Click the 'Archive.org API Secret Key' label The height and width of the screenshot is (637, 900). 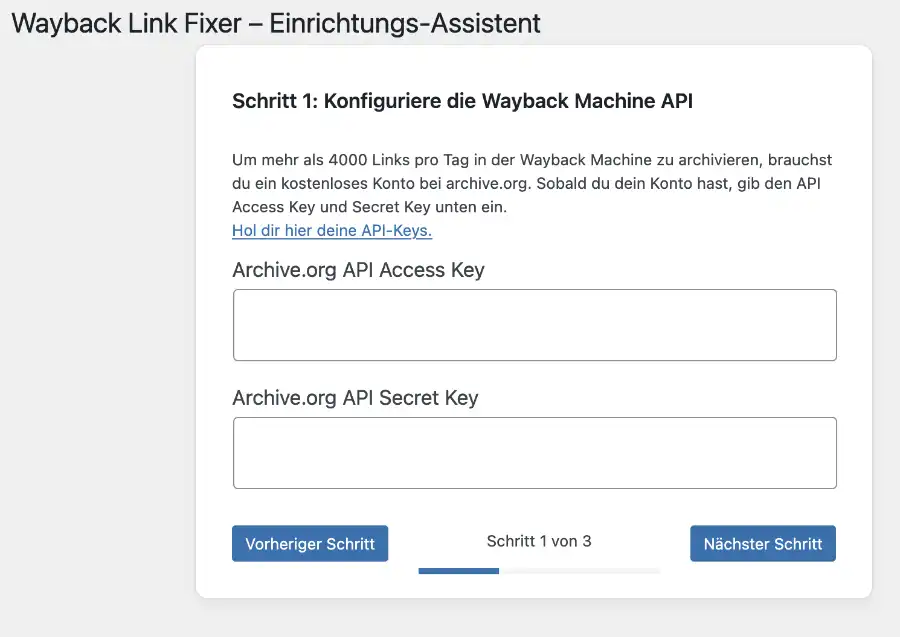point(355,398)
